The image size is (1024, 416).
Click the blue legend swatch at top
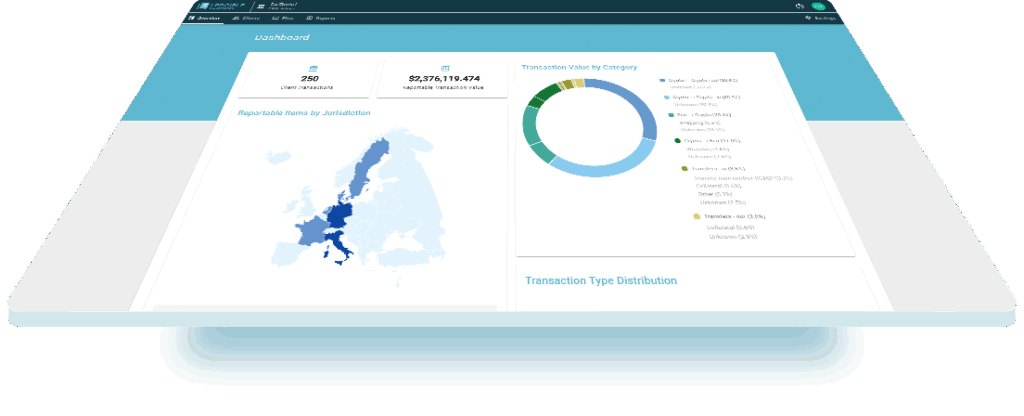click(662, 79)
